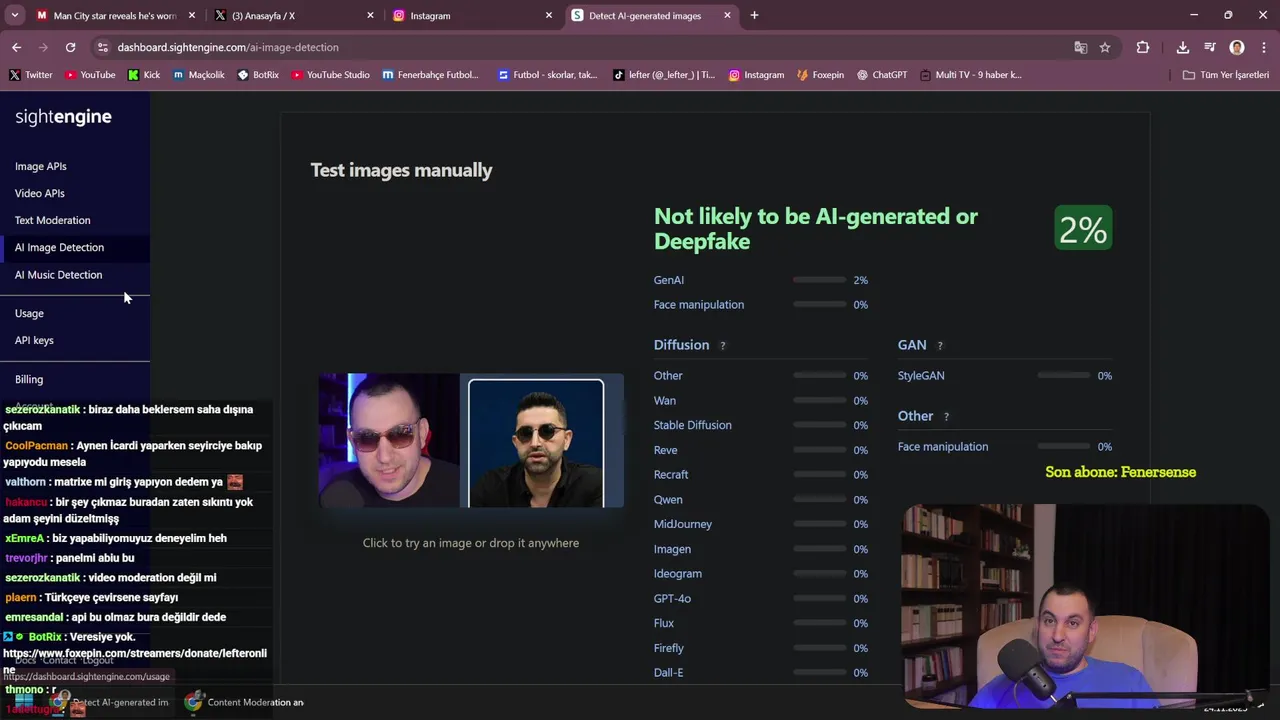Open Video APIs in sidebar
Image resolution: width=1280 pixels, height=720 pixels.
point(40,193)
